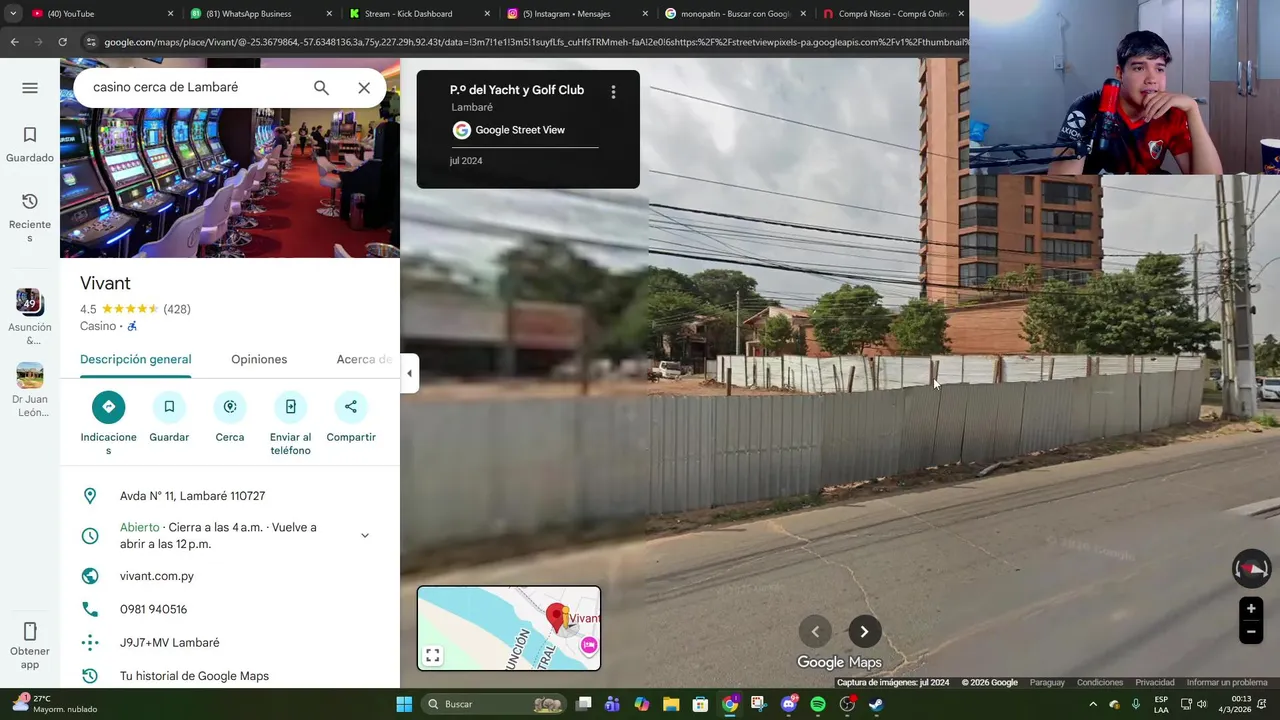Viewport: 1280px width, 720px height.
Task: Click the phone number 0981 940516
Action: pyautogui.click(x=153, y=609)
